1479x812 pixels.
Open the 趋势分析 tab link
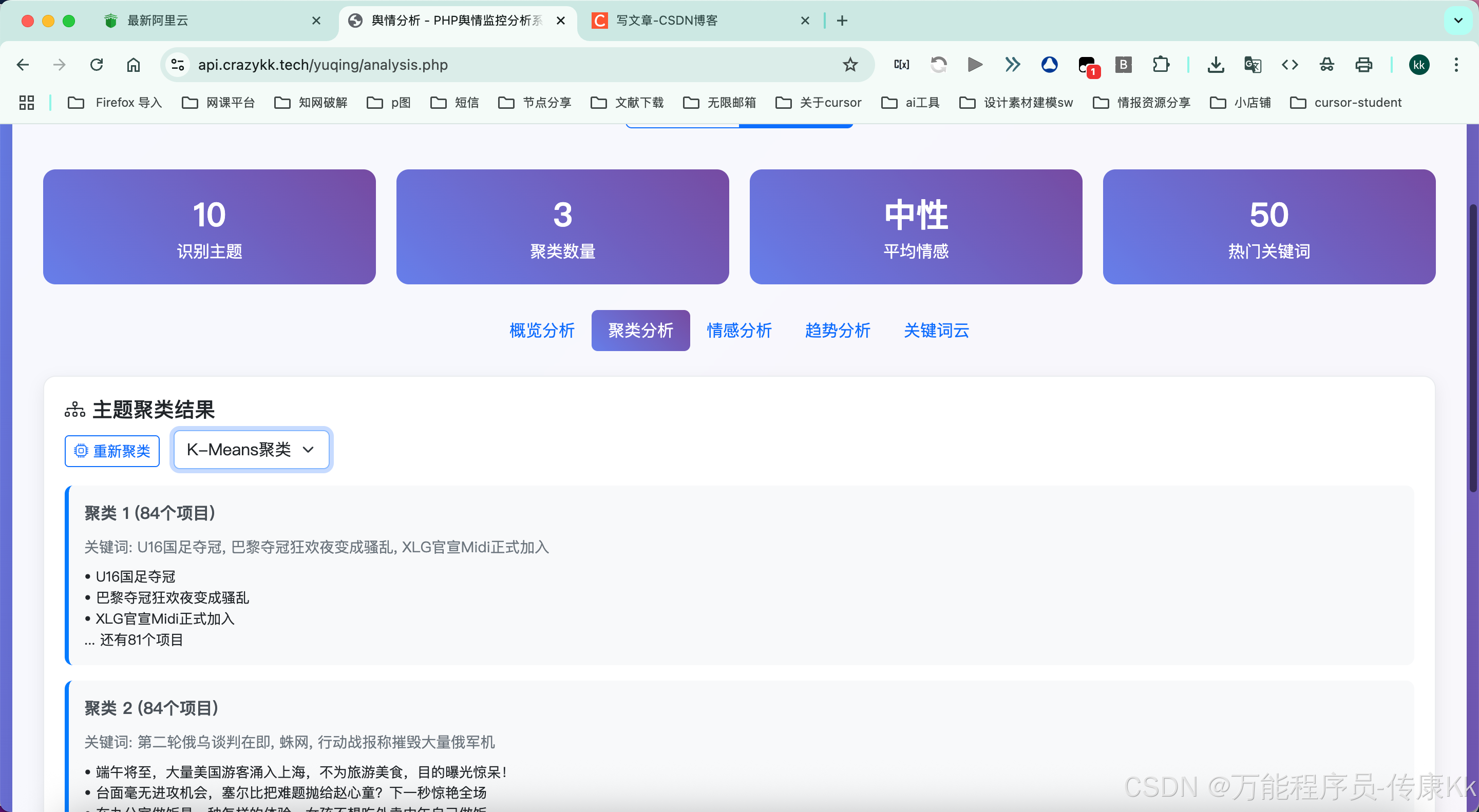pyautogui.click(x=837, y=331)
